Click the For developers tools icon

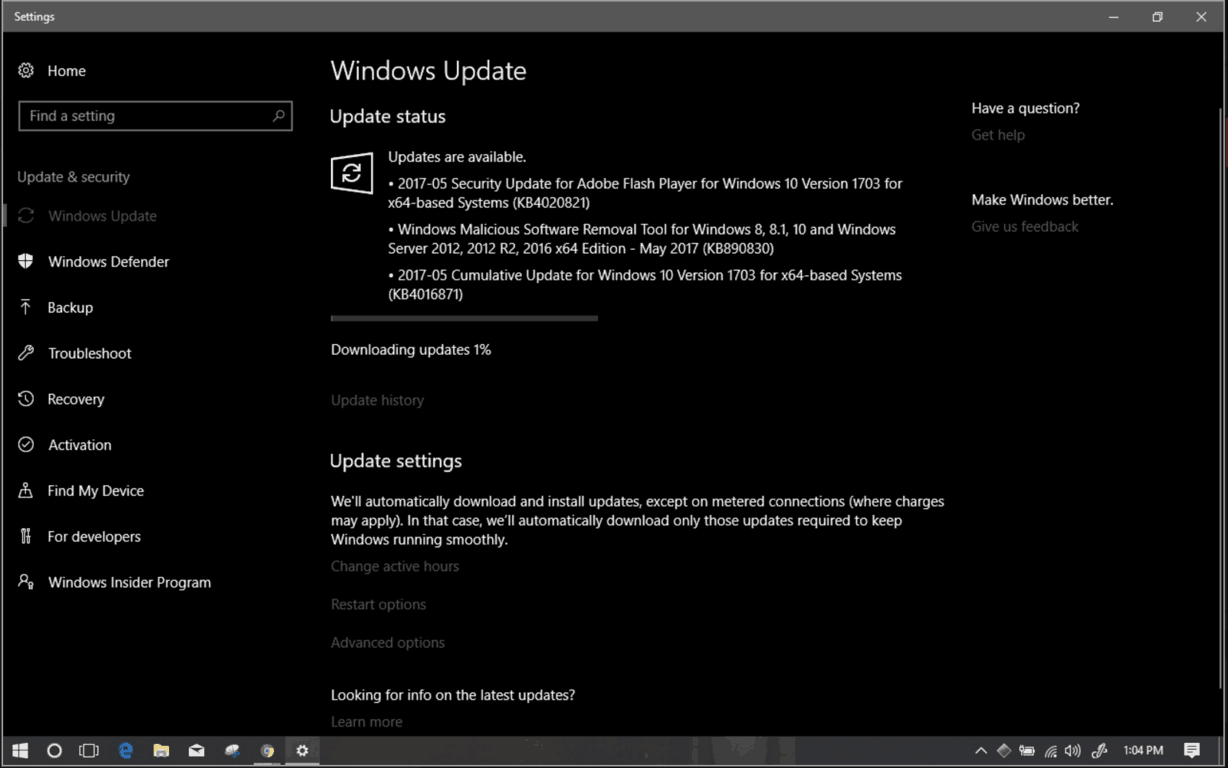(26, 536)
